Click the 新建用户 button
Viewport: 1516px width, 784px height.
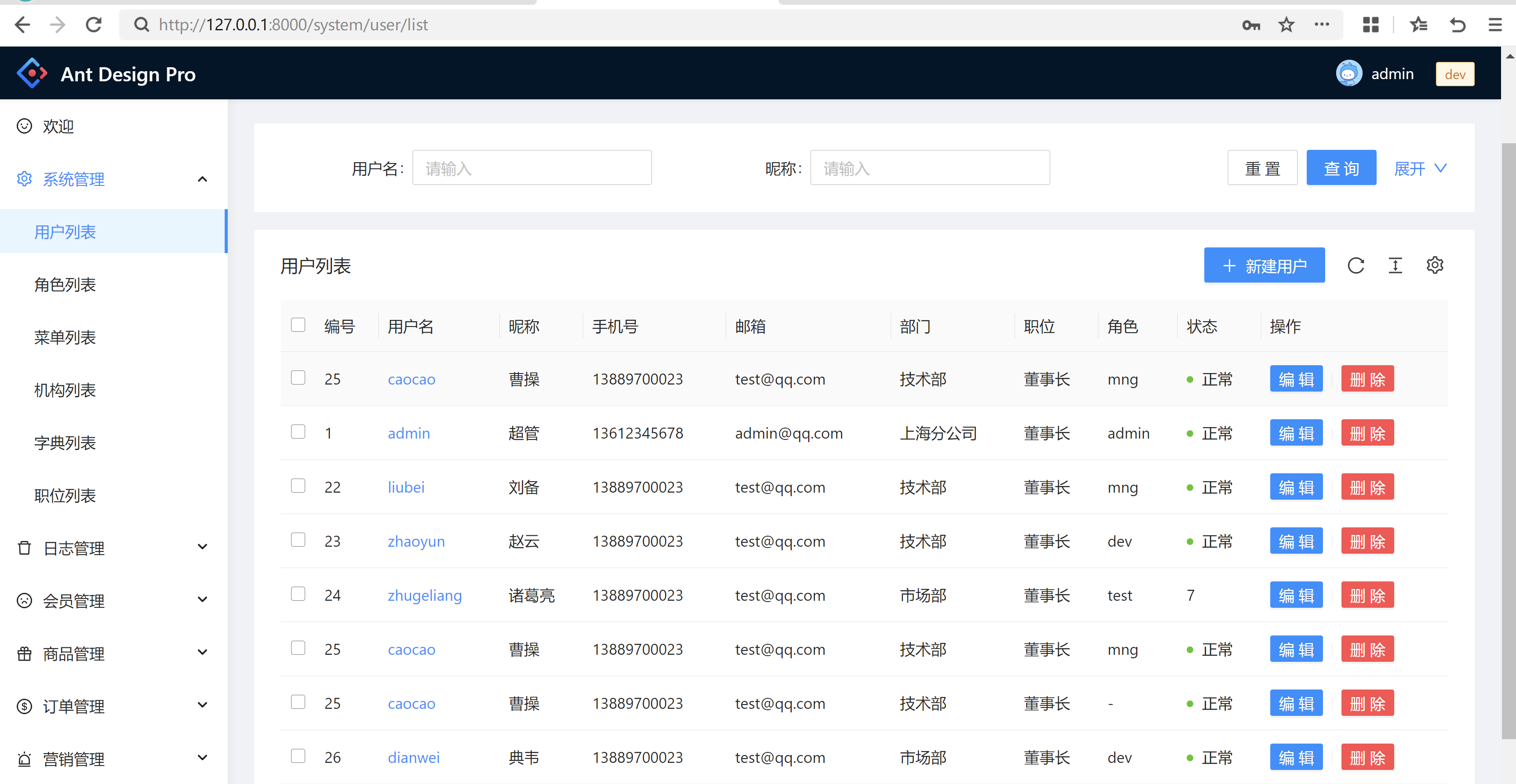[1264, 266]
